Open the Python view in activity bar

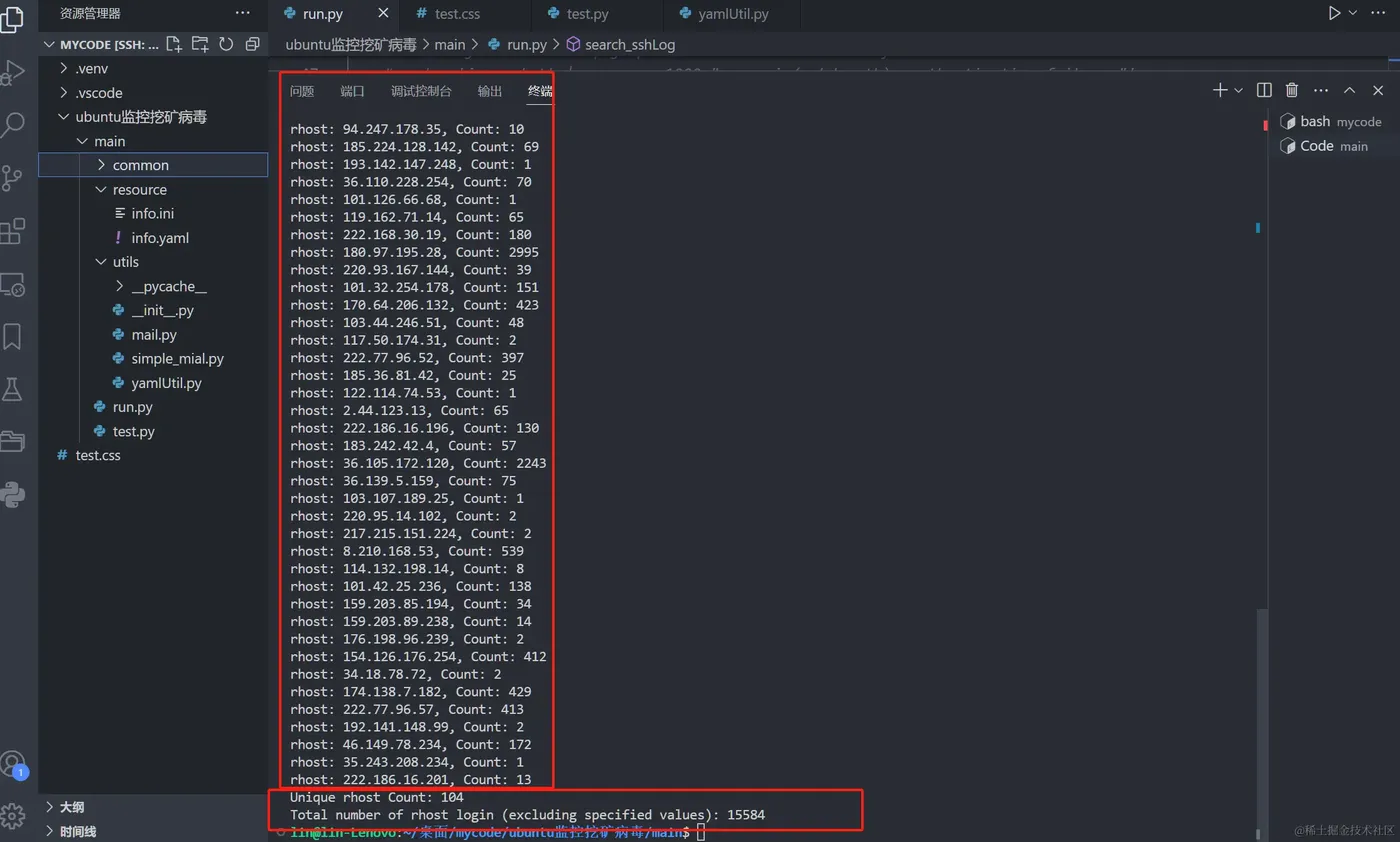pos(12,494)
